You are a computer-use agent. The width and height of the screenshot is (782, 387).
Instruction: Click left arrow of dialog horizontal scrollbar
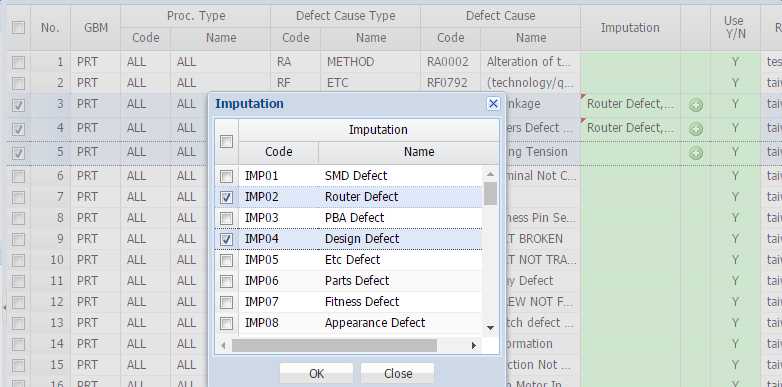(x=223, y=345)
